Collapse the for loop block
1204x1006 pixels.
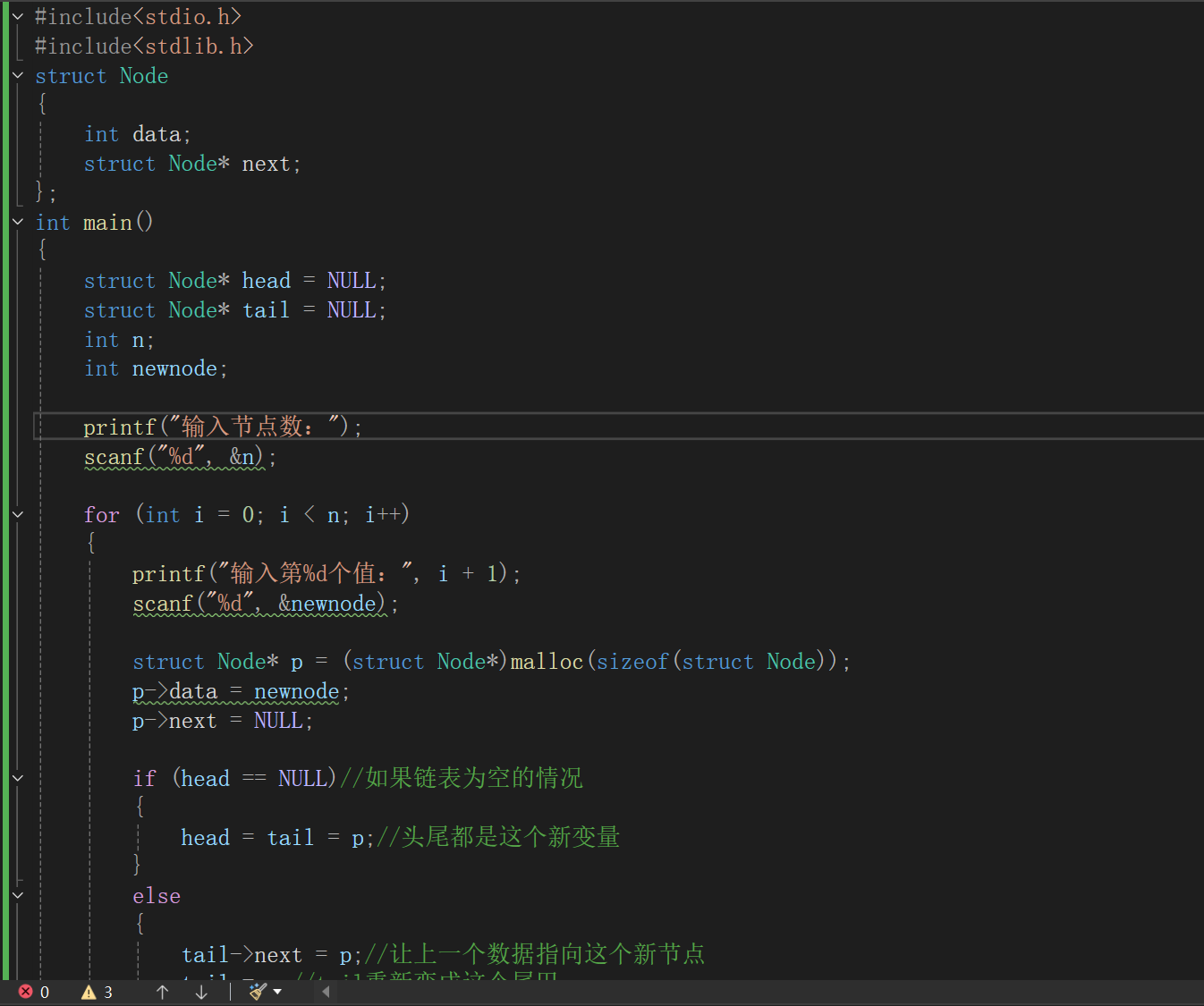coord(18,515)
